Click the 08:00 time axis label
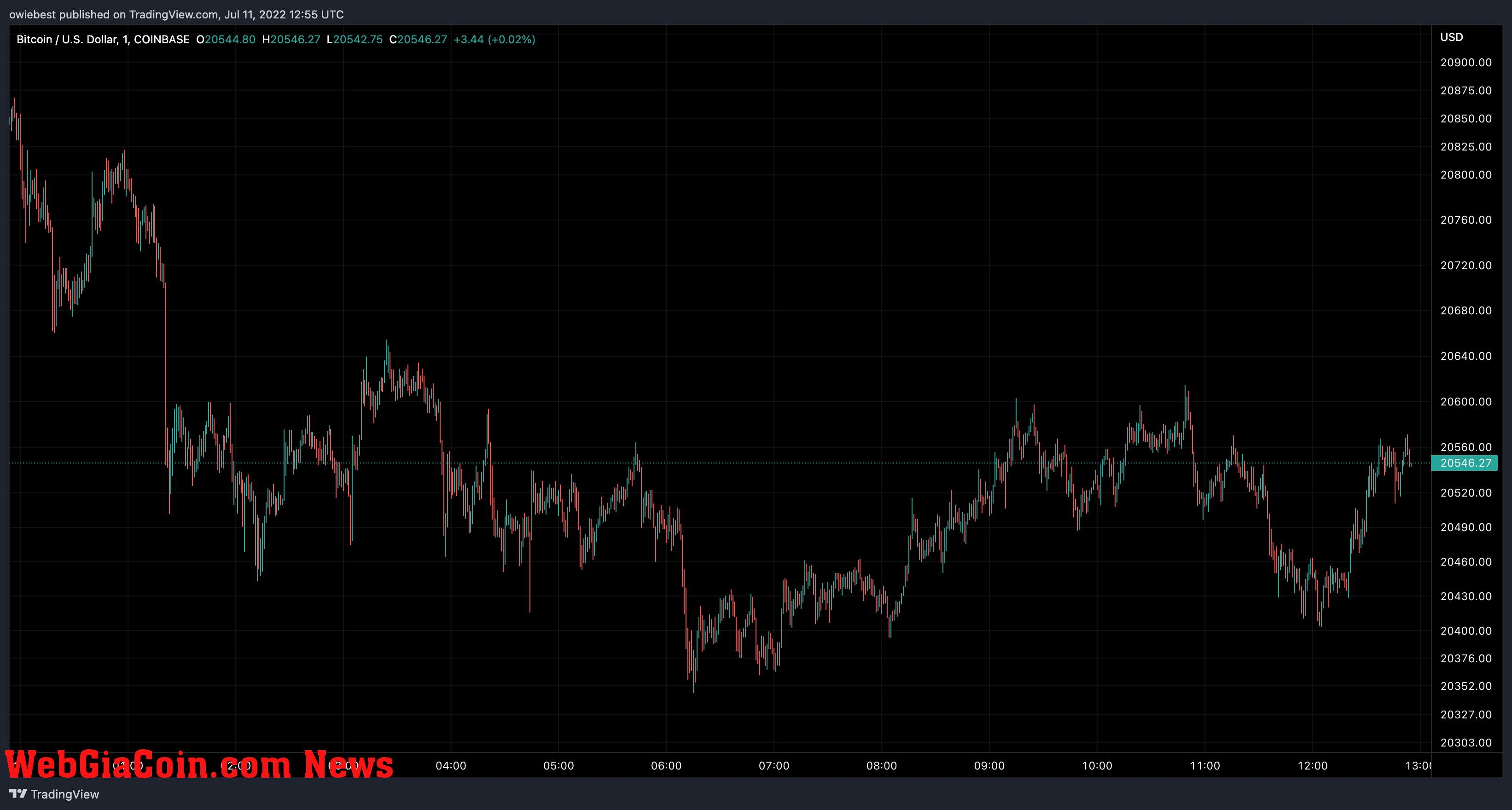The image size is (1512, 810). pyautogui.click(x=882, y=765)
